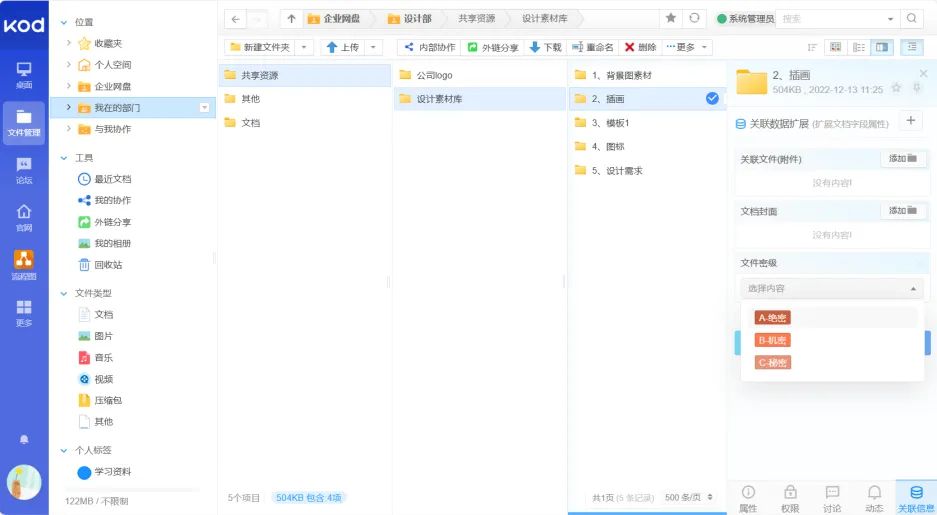Favorite 2、插画 with the star in panel header
This screenshot has height=515, width=937.
896,88
